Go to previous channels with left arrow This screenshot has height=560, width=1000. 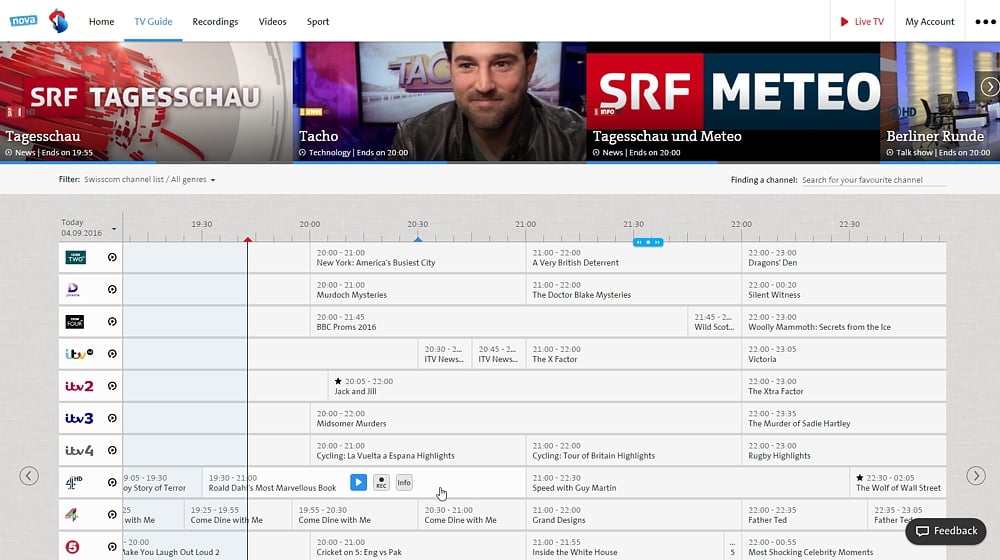(29, 476)
